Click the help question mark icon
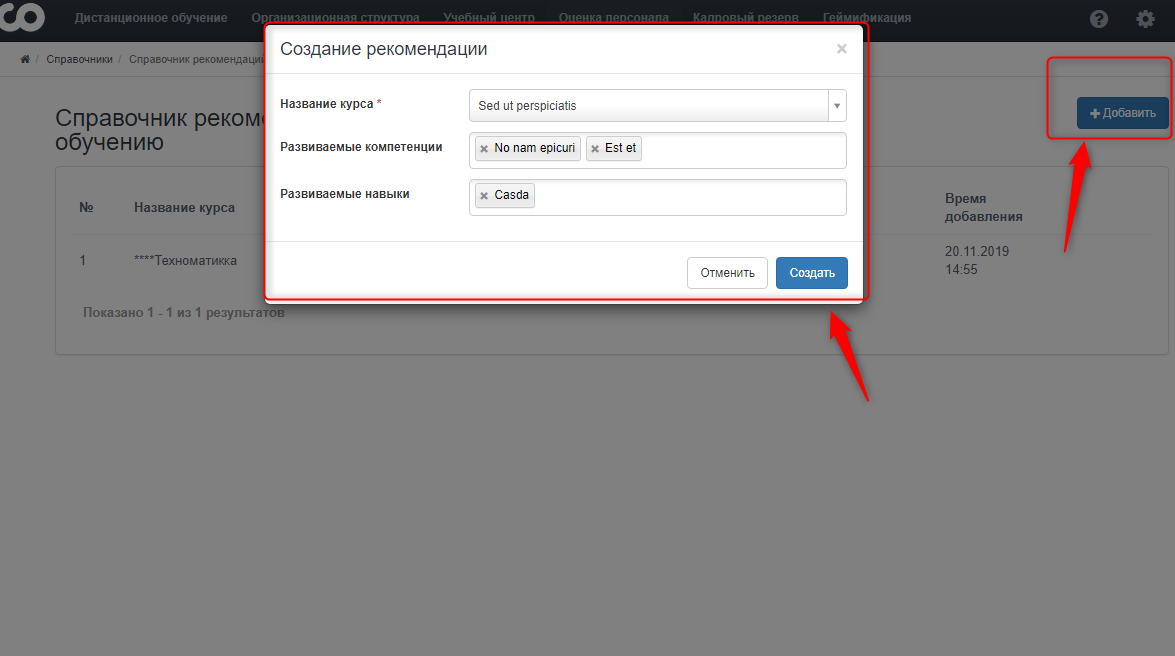1175x656 pixels. click(1099, 19)
